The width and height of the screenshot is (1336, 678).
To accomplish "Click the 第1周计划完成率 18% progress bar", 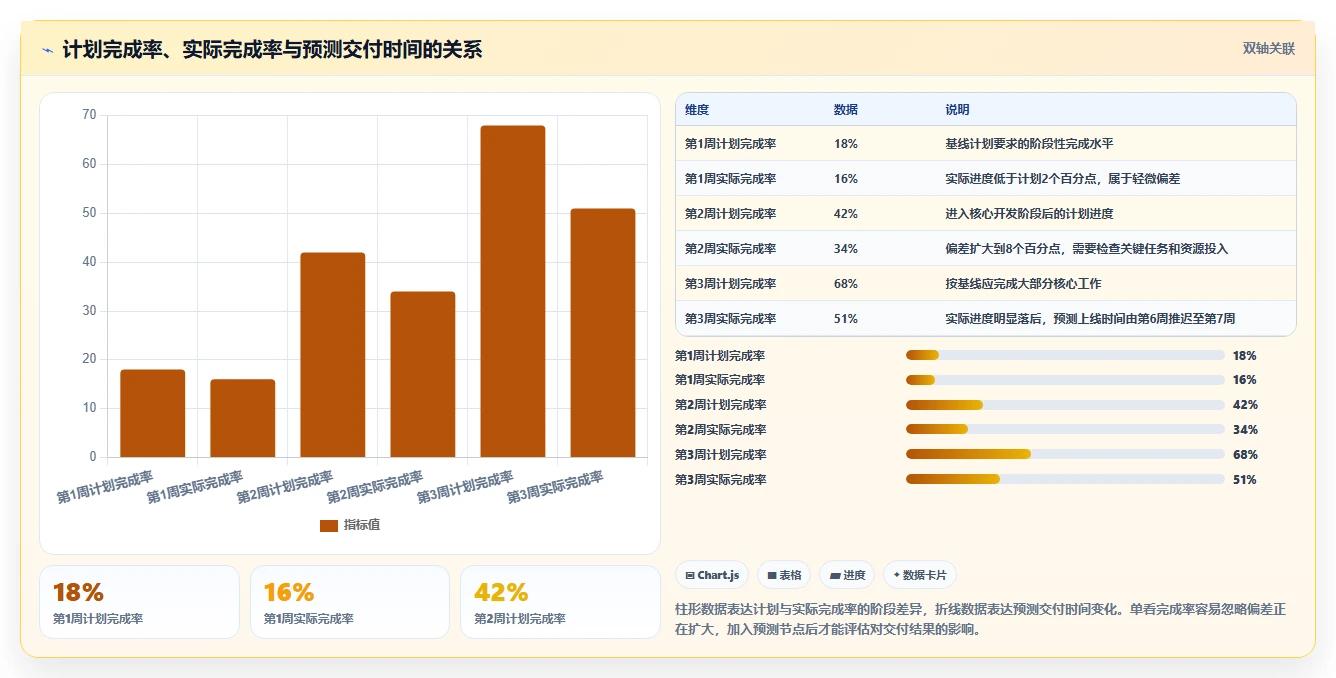I will [1065, 355].
